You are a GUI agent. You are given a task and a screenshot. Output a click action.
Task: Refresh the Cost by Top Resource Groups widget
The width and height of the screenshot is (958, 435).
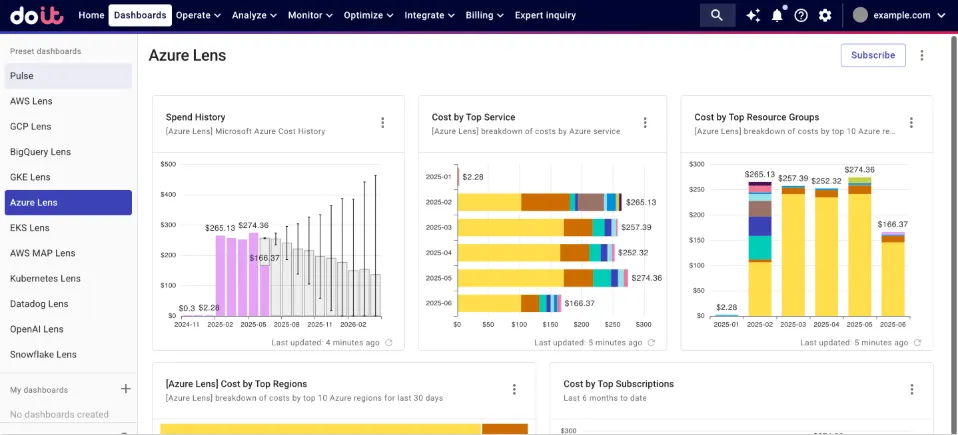click(x=917, y=343)
